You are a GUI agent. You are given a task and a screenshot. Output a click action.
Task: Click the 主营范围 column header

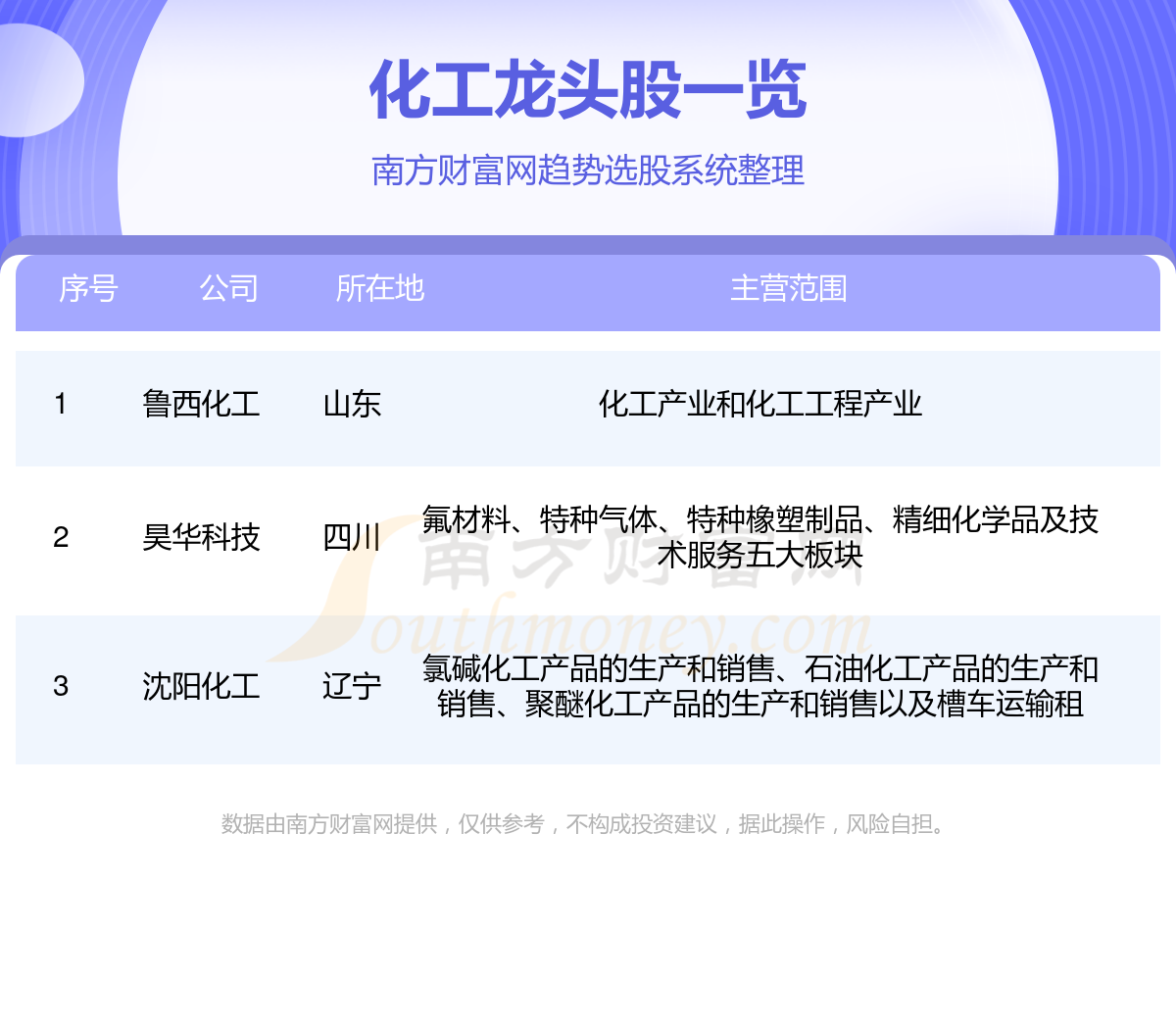point(789,288)
